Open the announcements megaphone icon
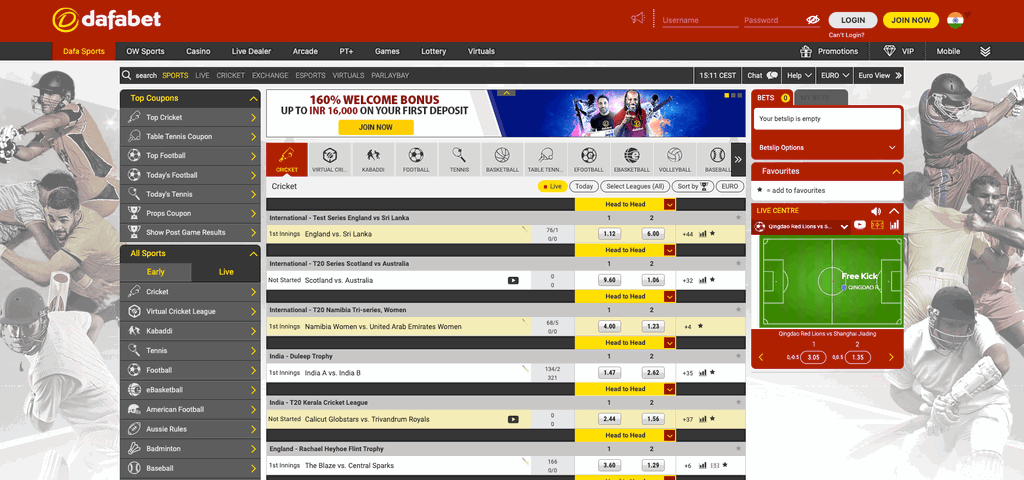The image size is (1024, 480). (x=638, y=19)
